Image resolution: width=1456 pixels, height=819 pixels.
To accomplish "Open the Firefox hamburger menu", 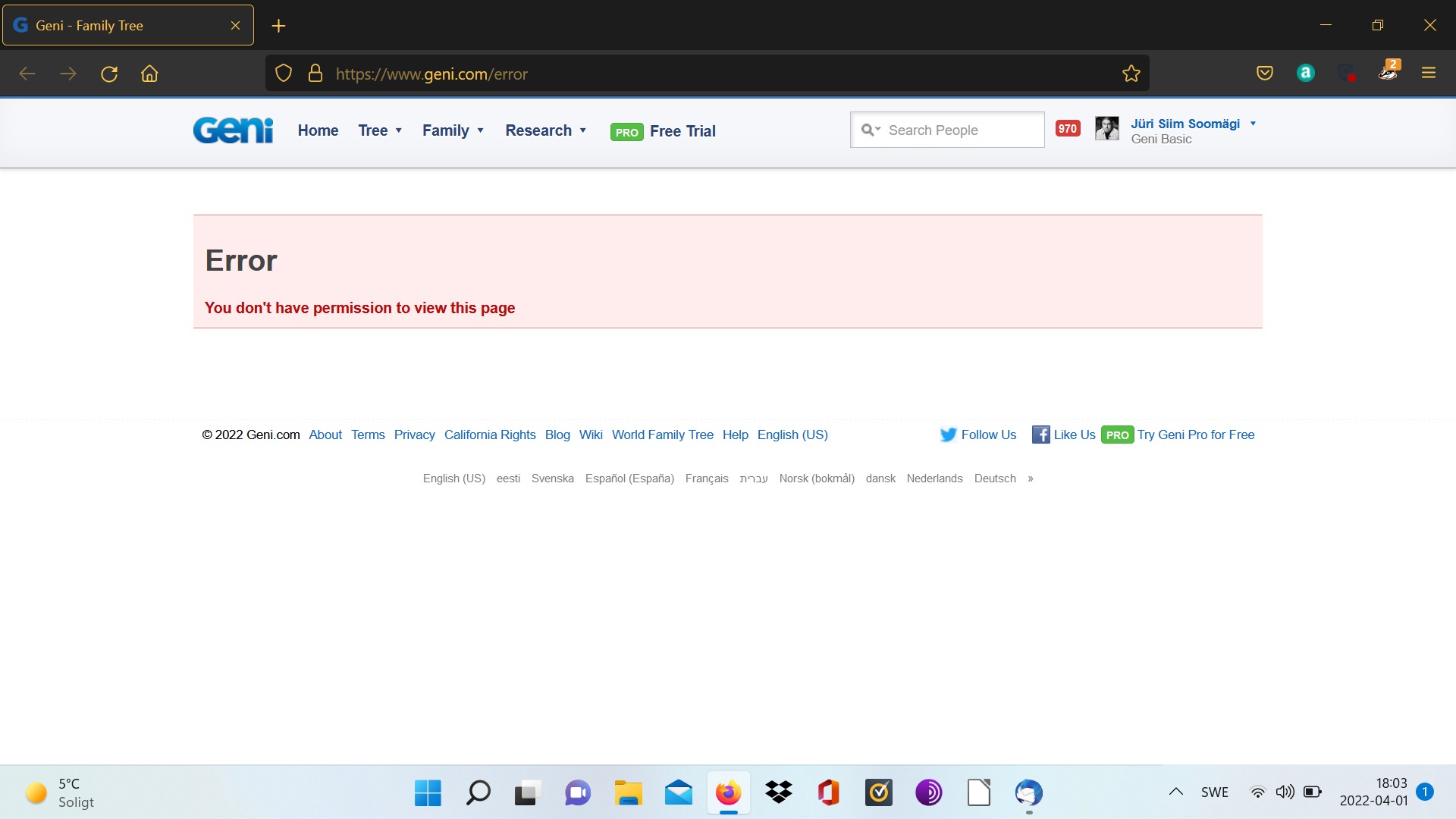I will (1428, 74).
